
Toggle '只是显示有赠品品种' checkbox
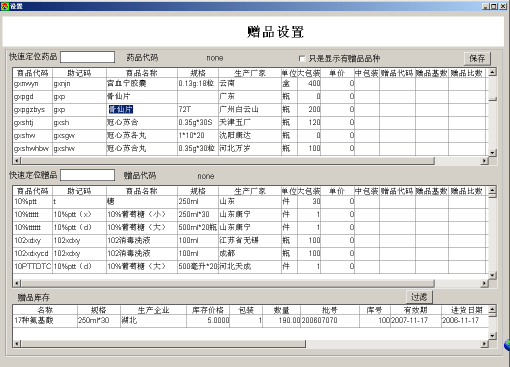302,59
